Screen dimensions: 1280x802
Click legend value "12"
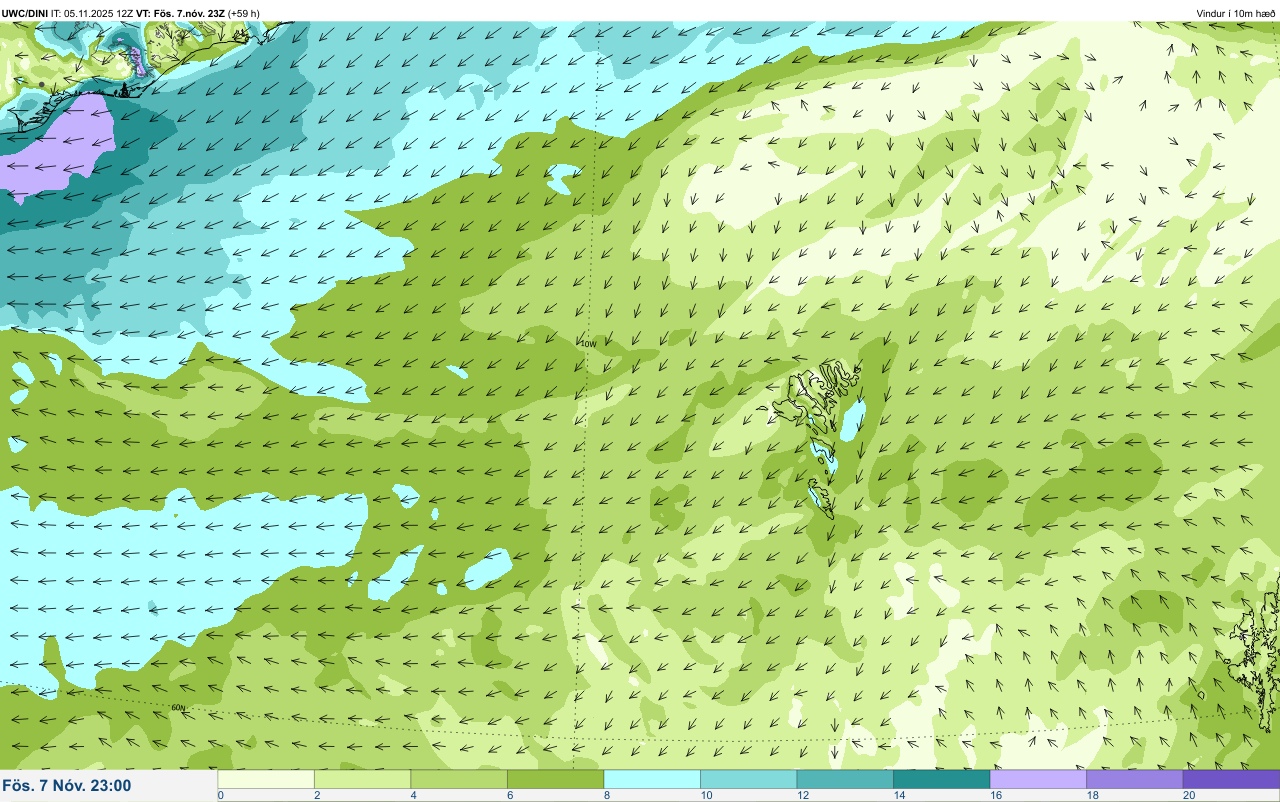tap(802, 795)
